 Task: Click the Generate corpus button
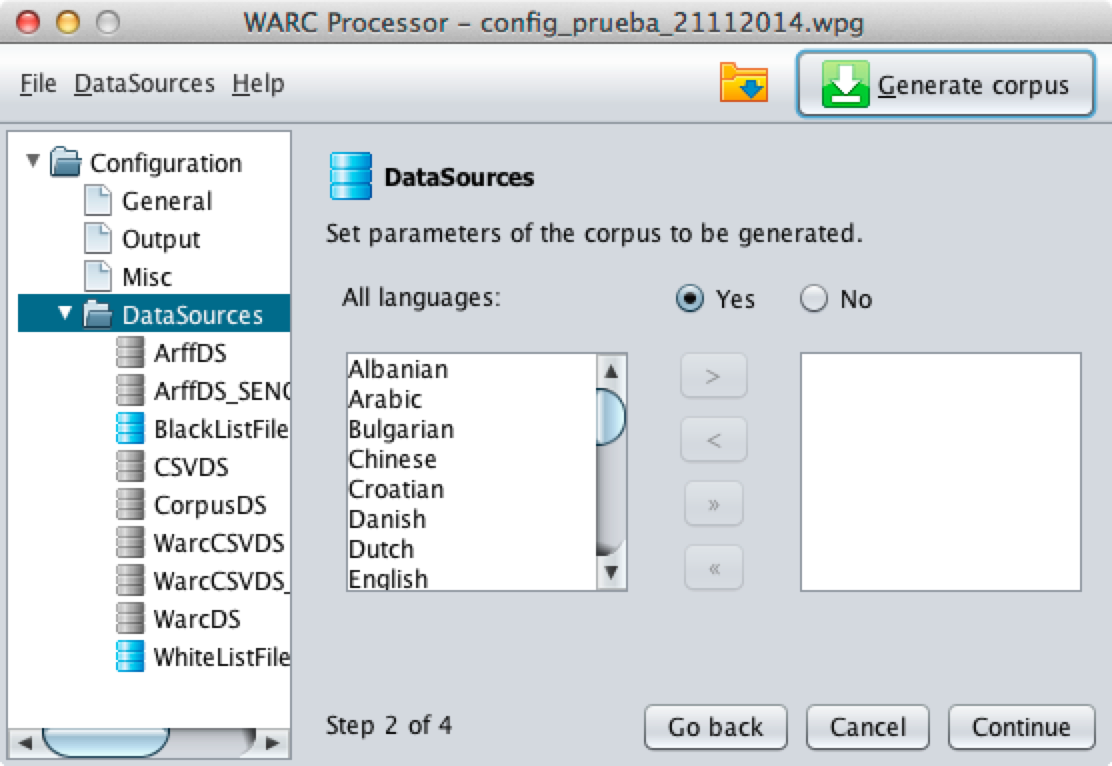[x=945, y=85]
